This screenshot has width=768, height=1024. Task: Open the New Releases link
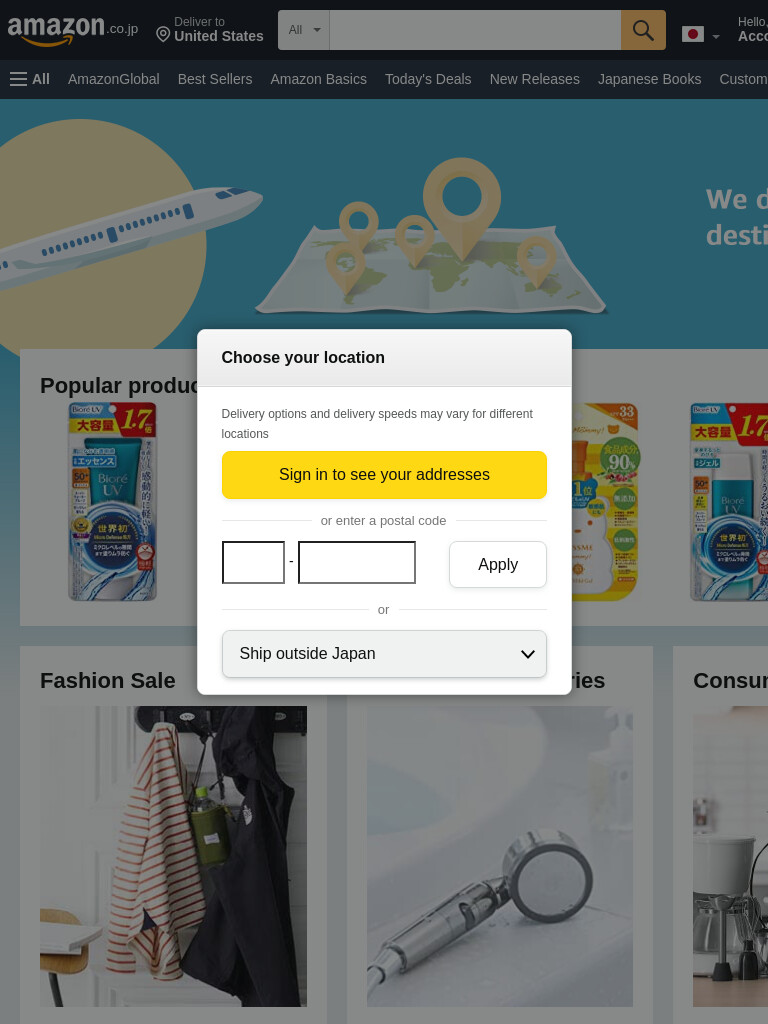click(535, 79)
